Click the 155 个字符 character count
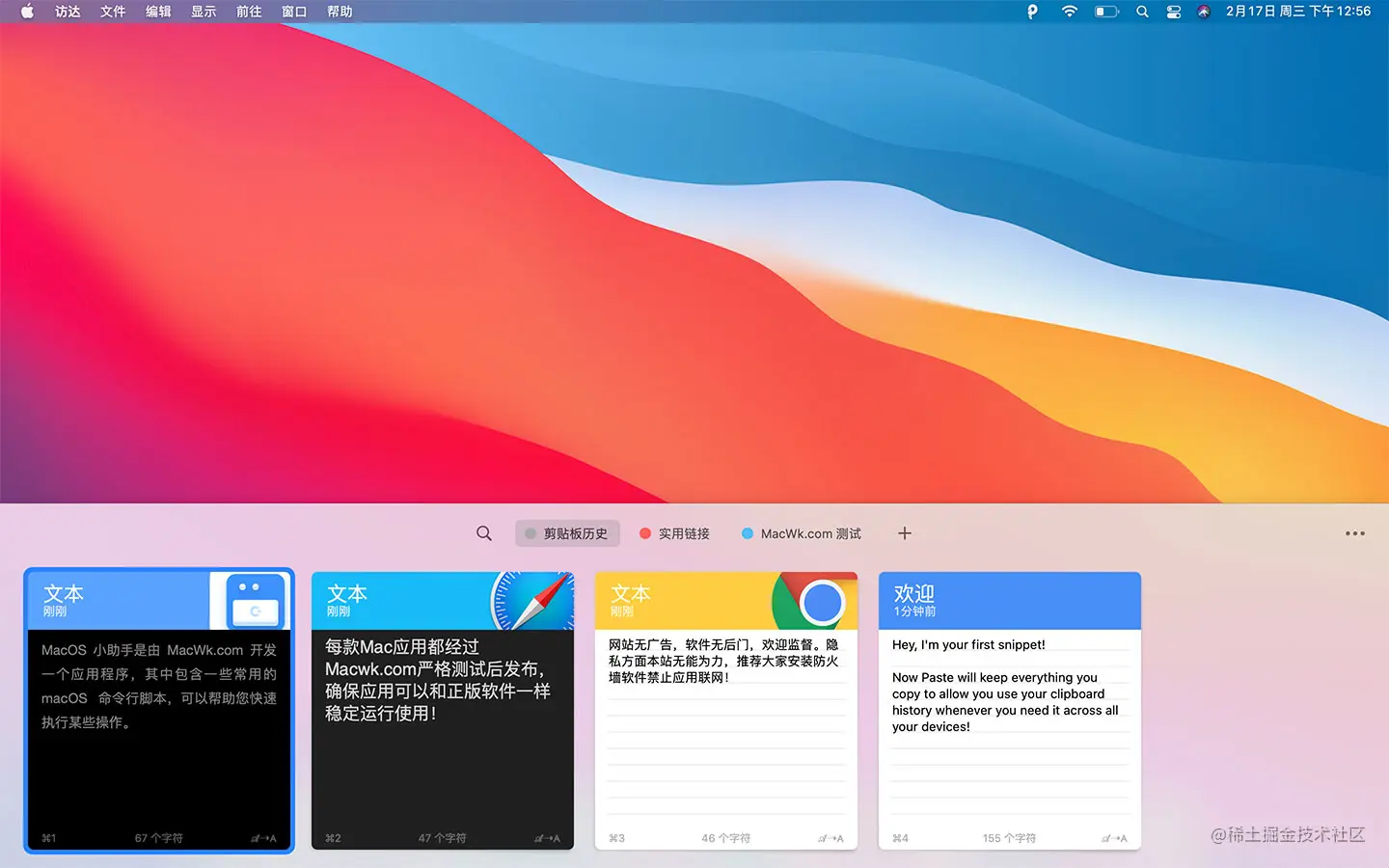This screenshot has width=1389, height=868. coord(1010,838)
